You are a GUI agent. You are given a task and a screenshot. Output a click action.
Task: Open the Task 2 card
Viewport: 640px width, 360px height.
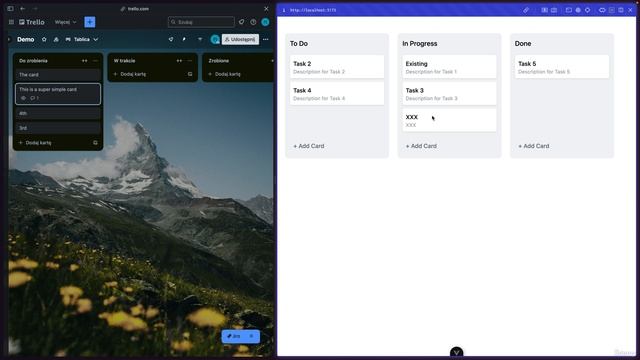coord(337,67)
